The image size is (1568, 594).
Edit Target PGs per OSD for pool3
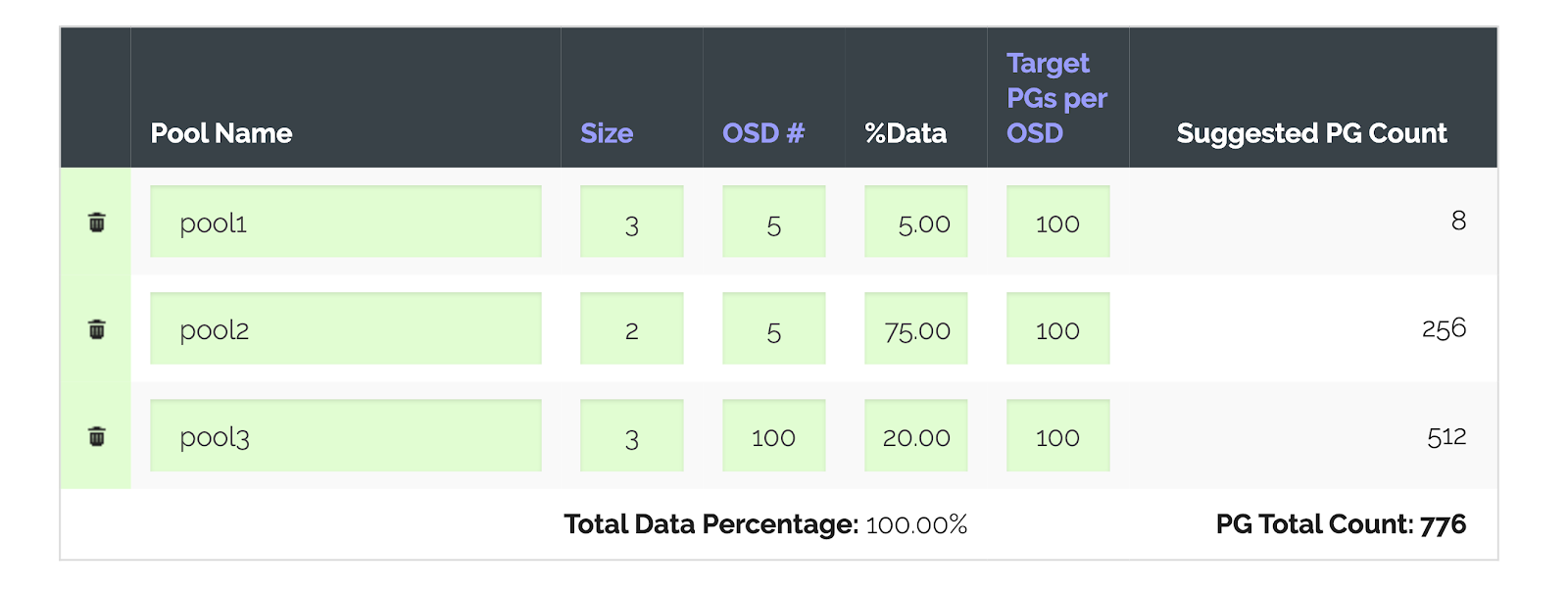pyautogui.click(x=1056, y=436)
